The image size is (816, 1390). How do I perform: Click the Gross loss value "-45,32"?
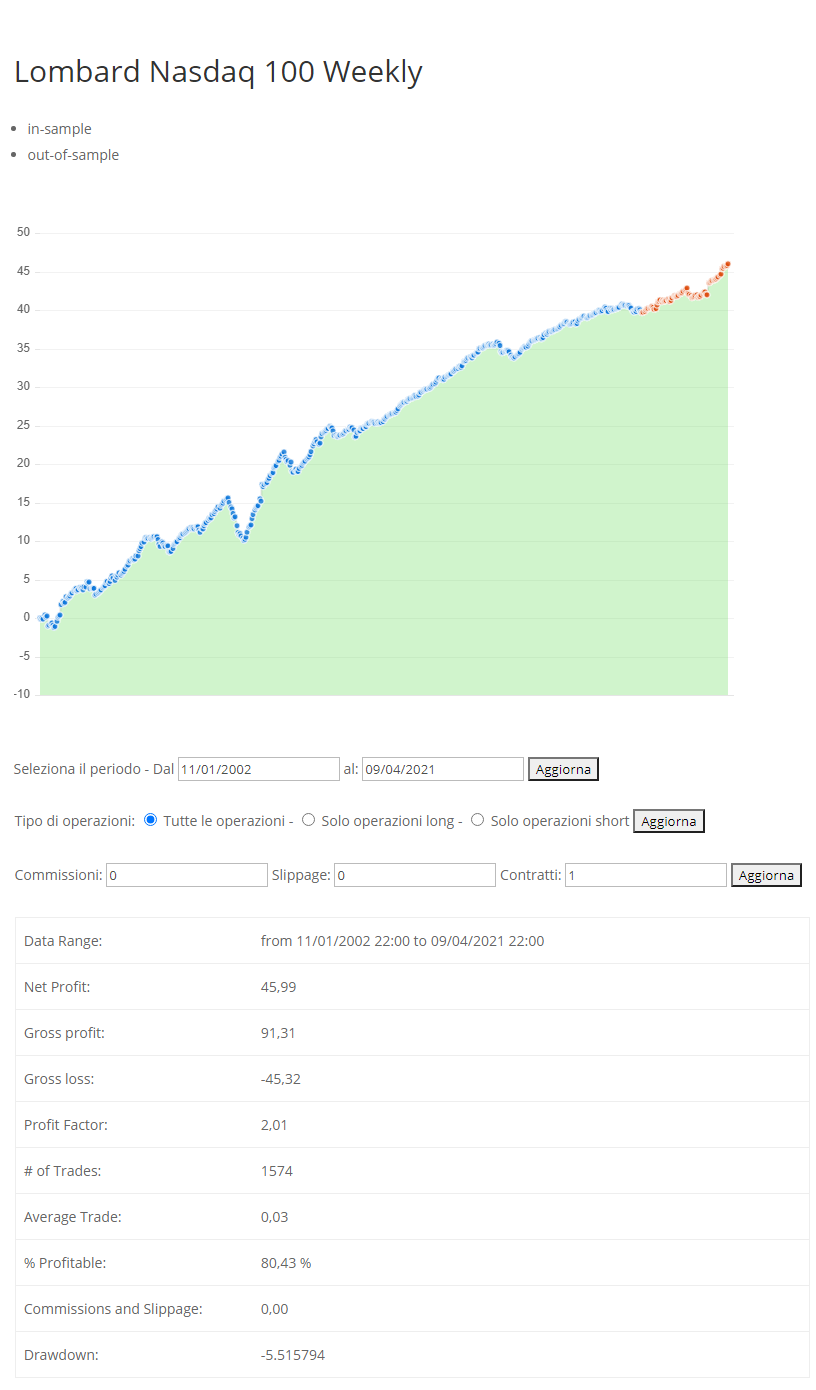click(281, 1079)
